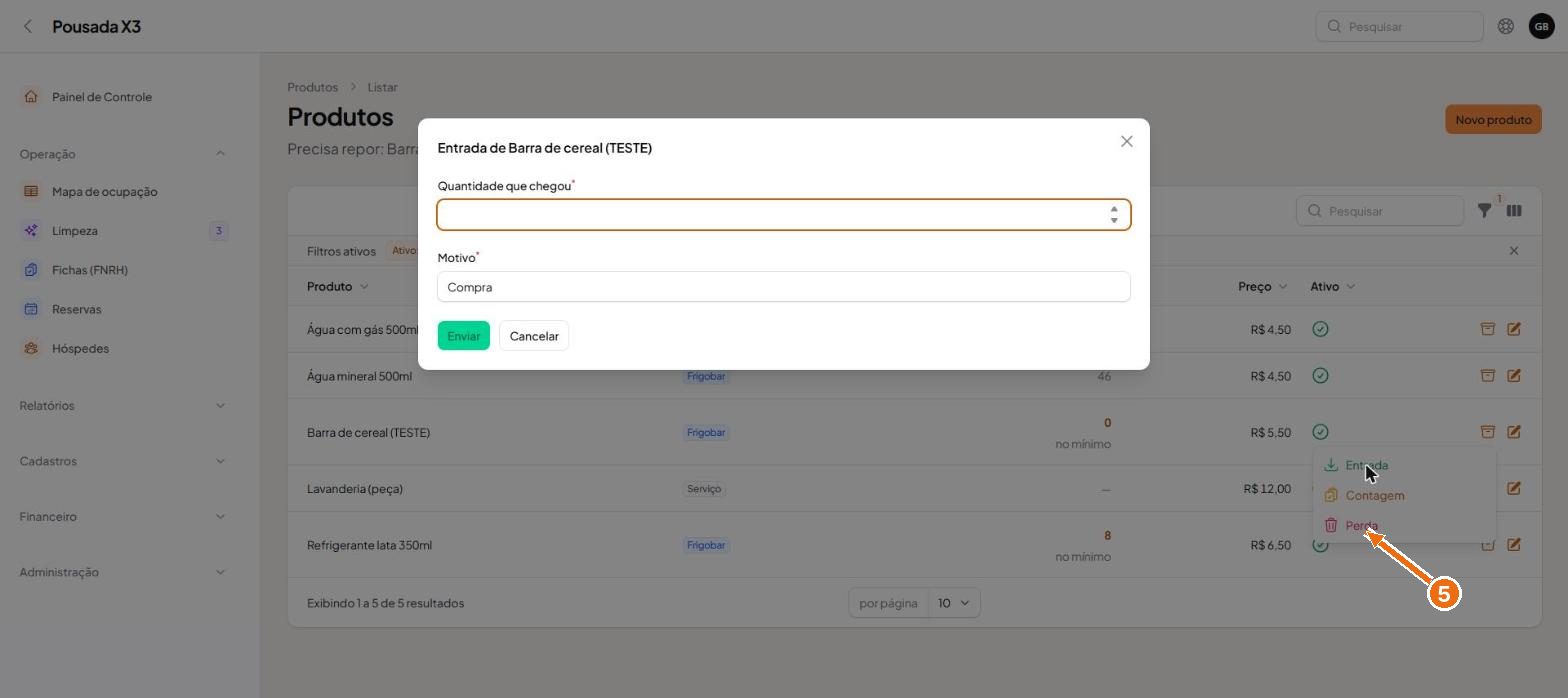Open the table filter funnel icon

1485,210
